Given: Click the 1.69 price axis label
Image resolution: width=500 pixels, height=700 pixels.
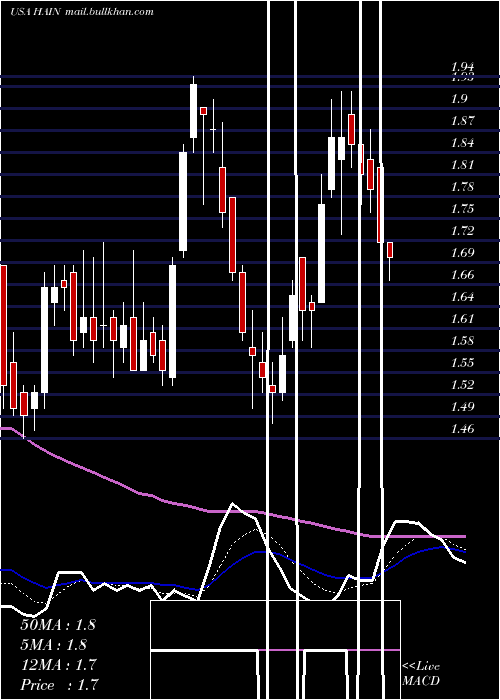Looking at the screenshot, I should pyautogui.click(x=462, y=252).
